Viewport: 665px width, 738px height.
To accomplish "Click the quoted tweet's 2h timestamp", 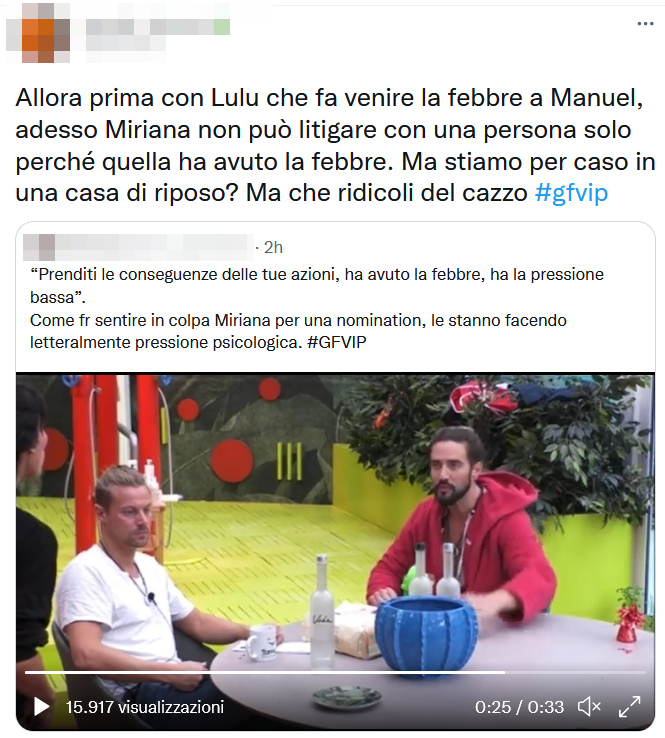I will click(x=273, y=247).
